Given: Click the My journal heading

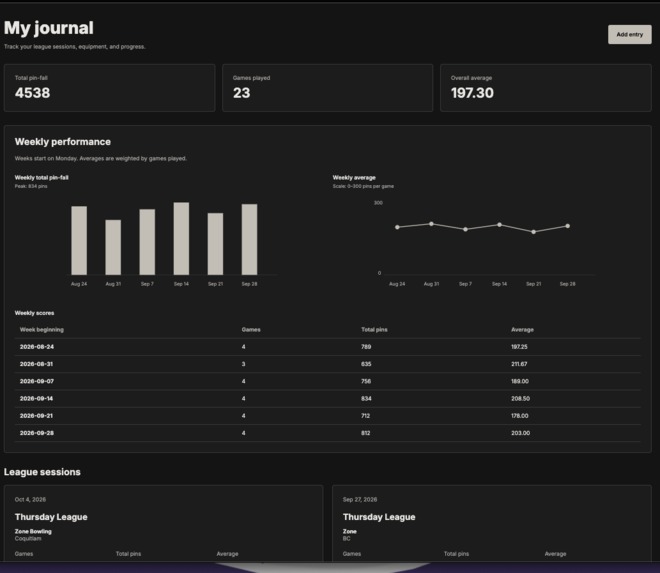Looking at the screenshot, I should coord(49,28).
